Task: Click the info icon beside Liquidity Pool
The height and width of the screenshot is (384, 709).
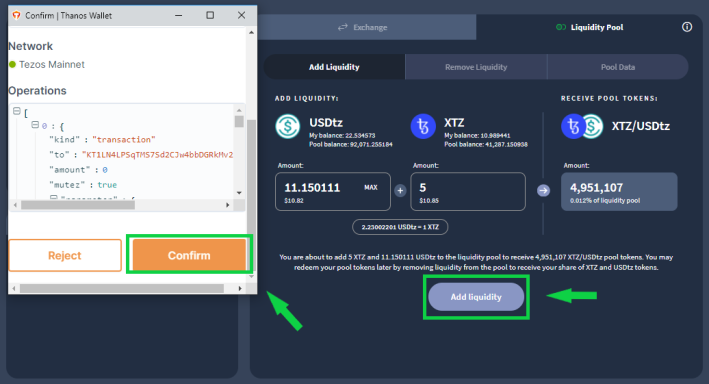Action: (687, 27)
